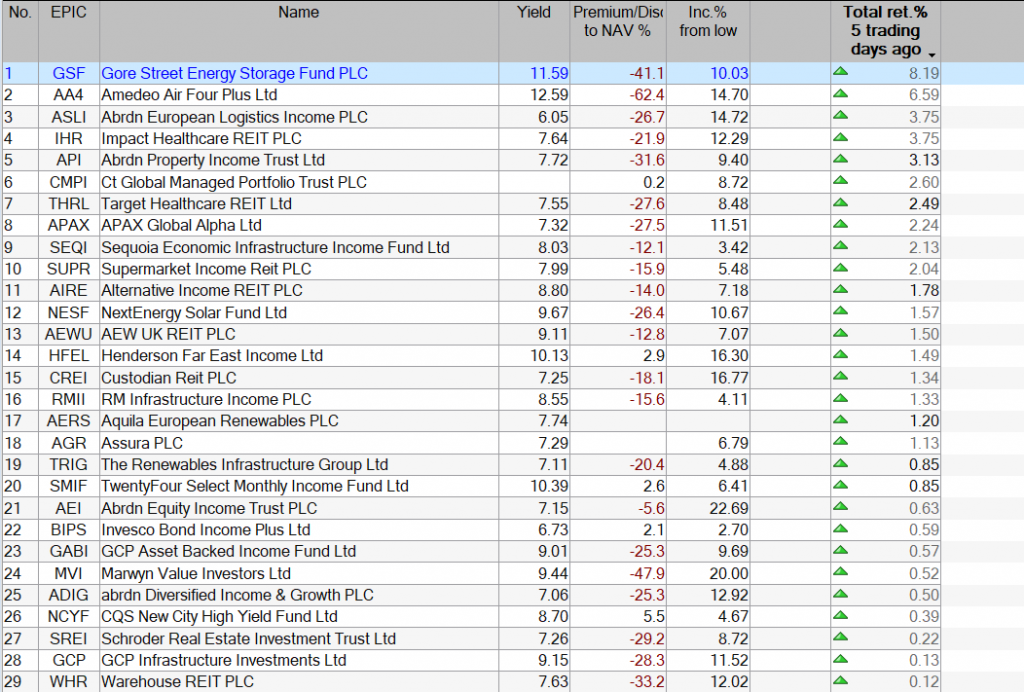This screenshot has height=692, width=1024.
Task: Select Supermarket Income Reit PLC
Action: (x=206, y=269)
